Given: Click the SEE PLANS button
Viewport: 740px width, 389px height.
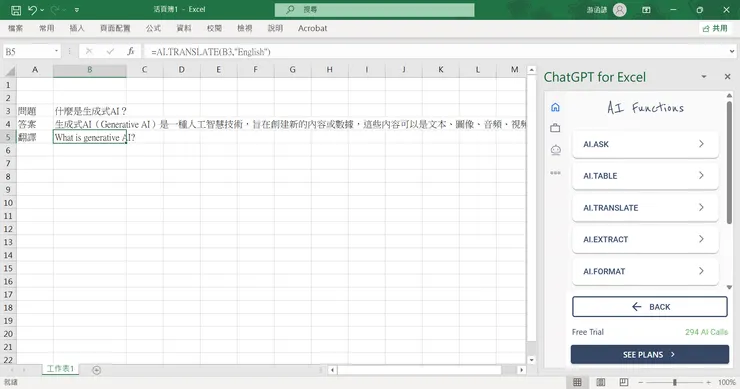Looking at the screenshot, I should 650,355.
